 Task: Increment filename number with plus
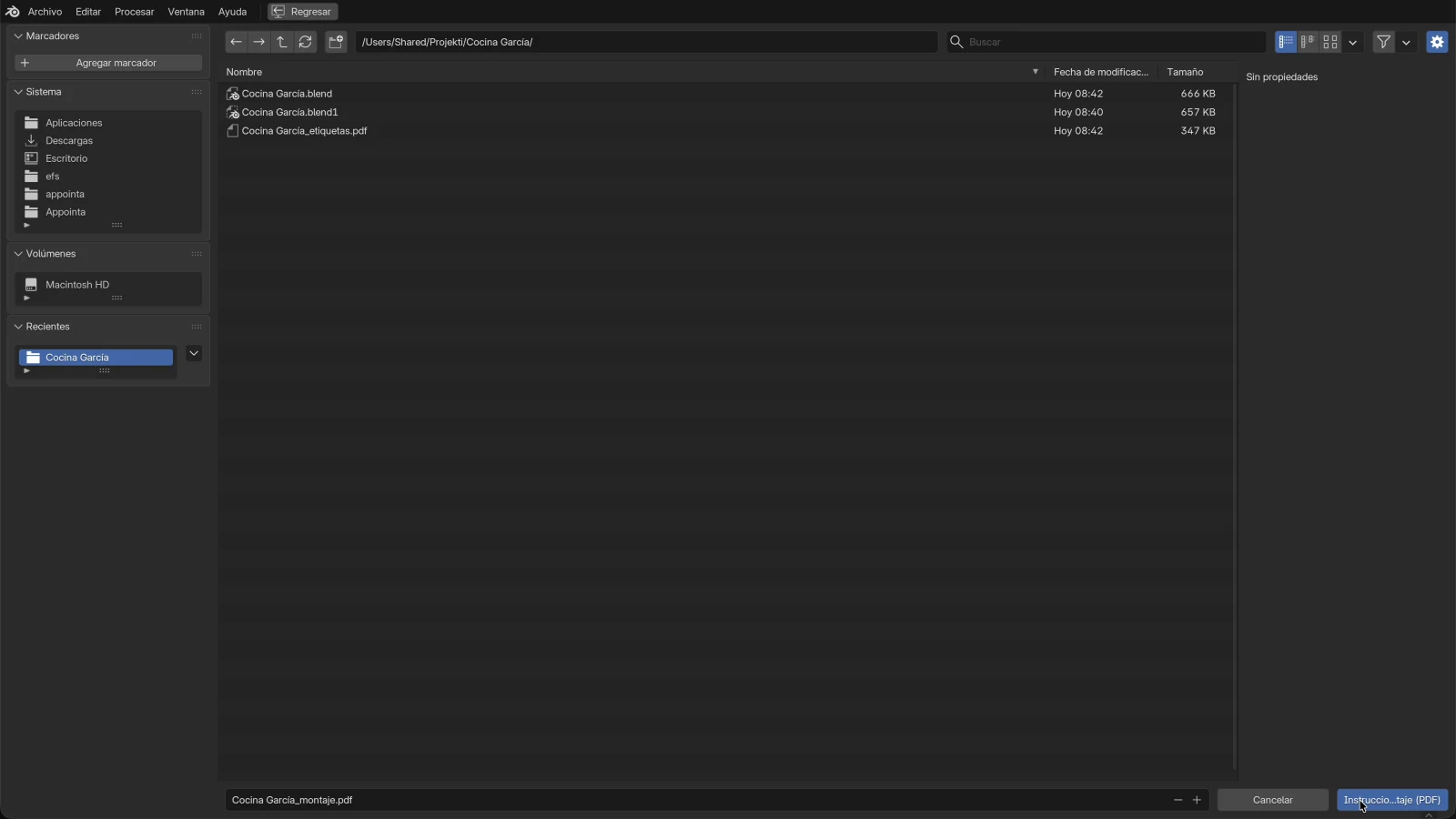pos(1197,800)
